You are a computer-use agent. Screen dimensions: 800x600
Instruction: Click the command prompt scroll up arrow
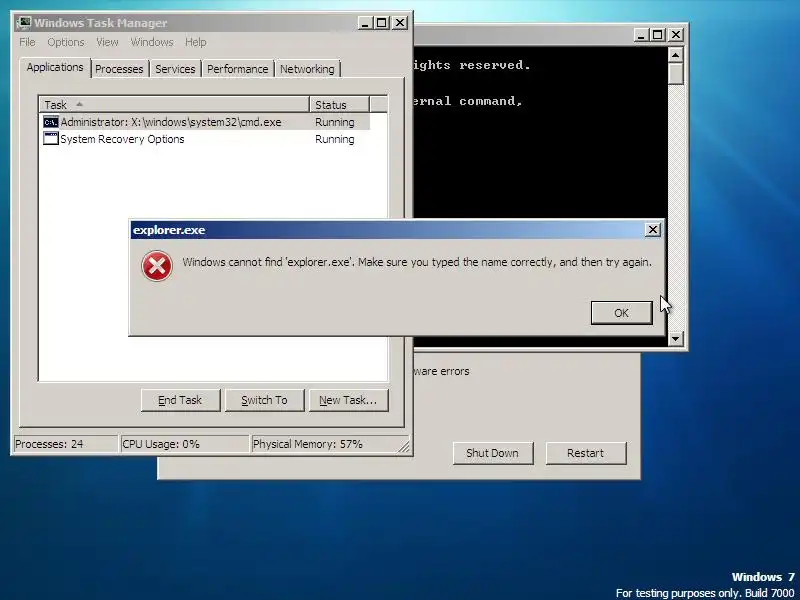[676, 55]
